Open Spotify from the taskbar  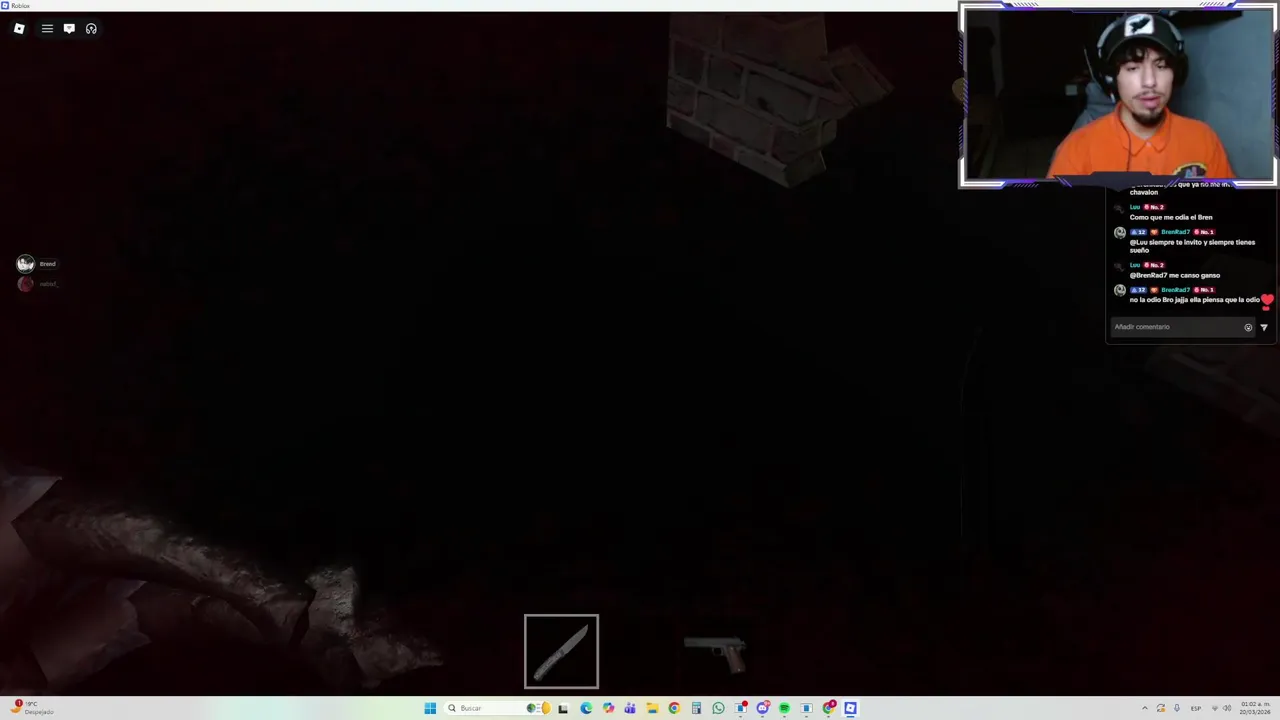(x=784, y=708)
